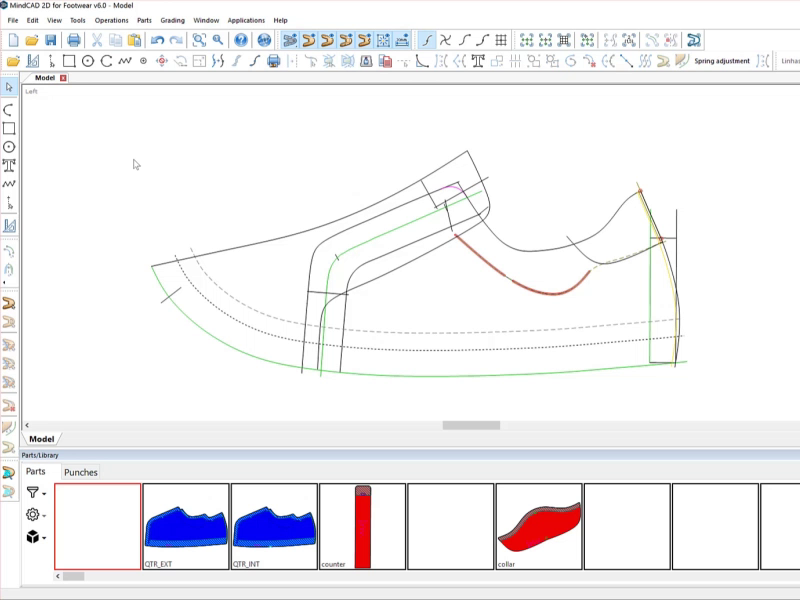This screenshot has height=600, width=800.
Task: Save the model with the floppy disk icon
Action: (x=51, y=40)
